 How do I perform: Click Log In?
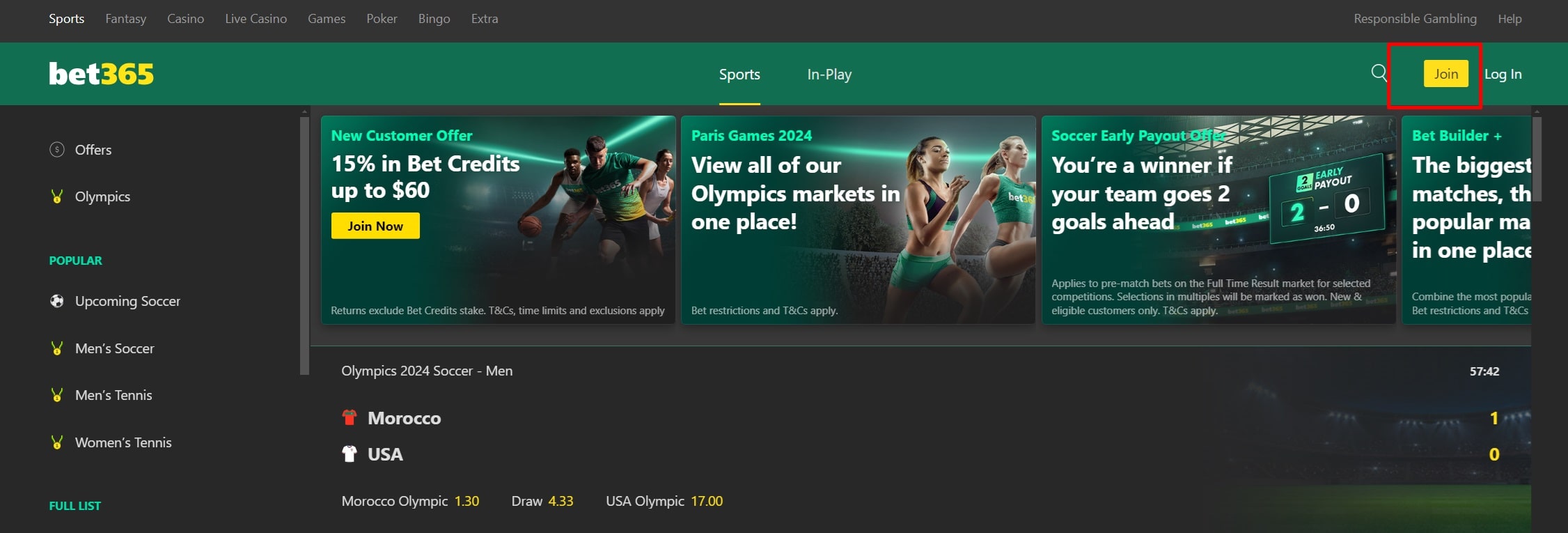coord(1503,74)
